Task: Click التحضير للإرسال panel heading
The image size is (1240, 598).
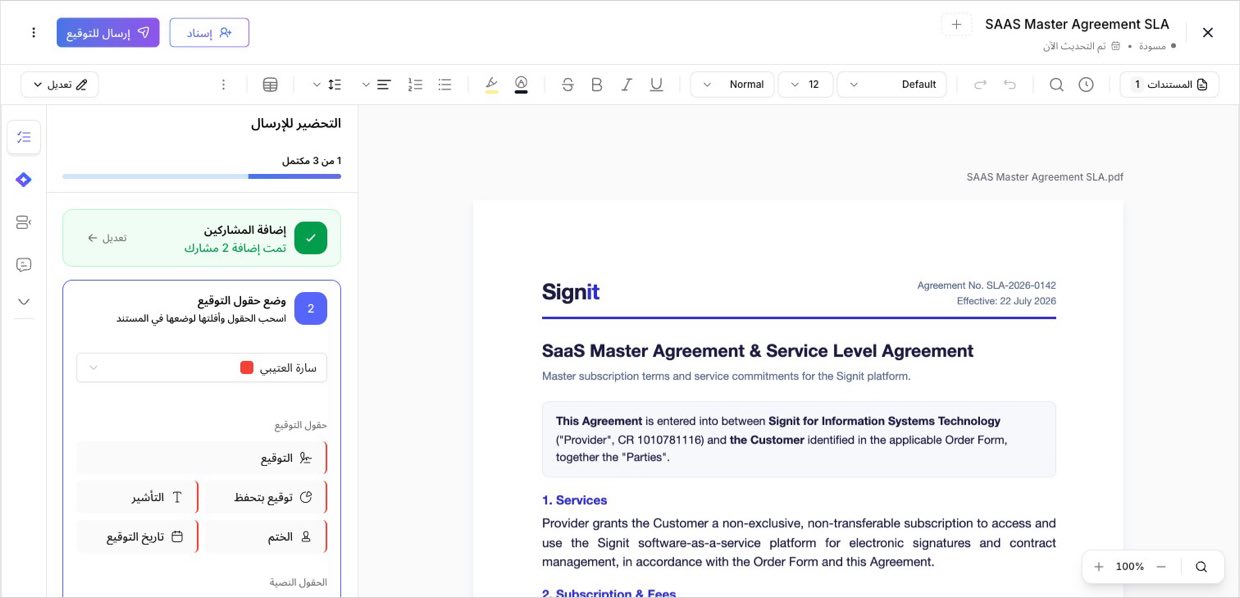Action: (x=296, y=124)
